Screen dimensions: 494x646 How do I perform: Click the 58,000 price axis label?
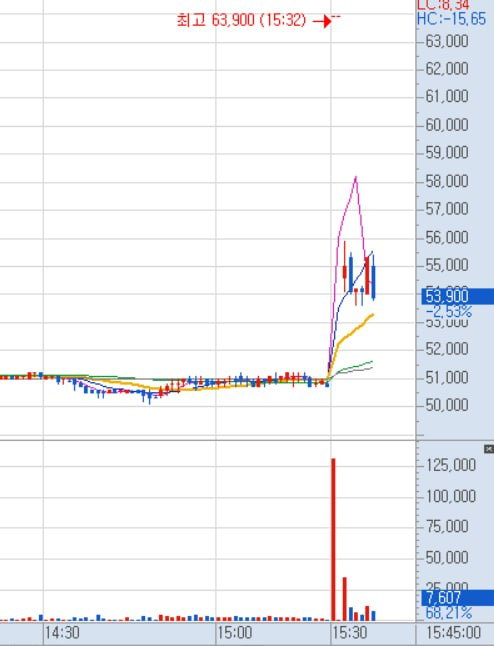[x=447, y=181]
